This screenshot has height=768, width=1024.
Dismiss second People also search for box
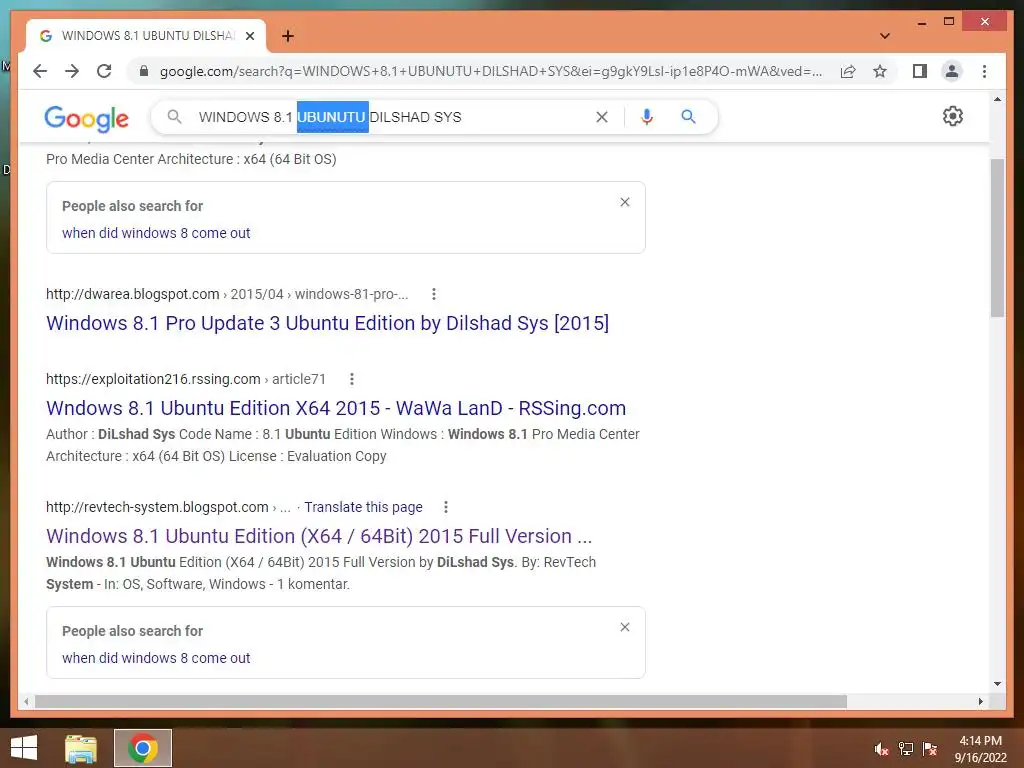[x=624, y=627]
